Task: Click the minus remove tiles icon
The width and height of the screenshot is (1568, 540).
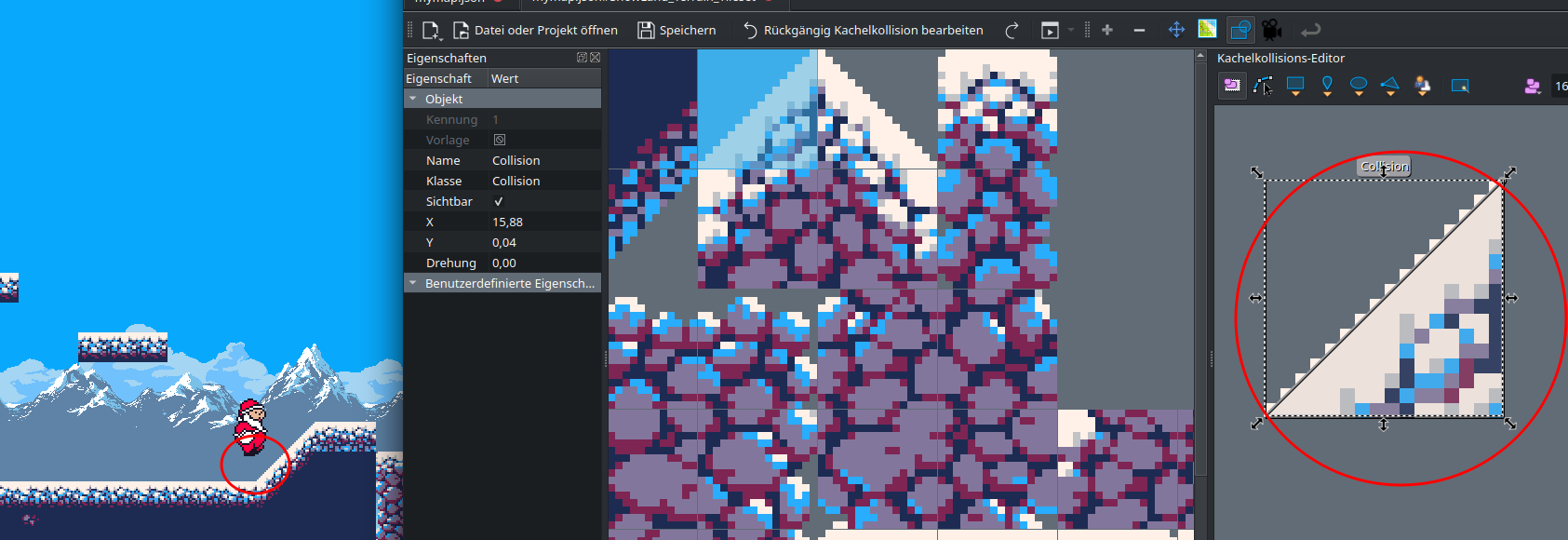Action: coord(1139,31)
